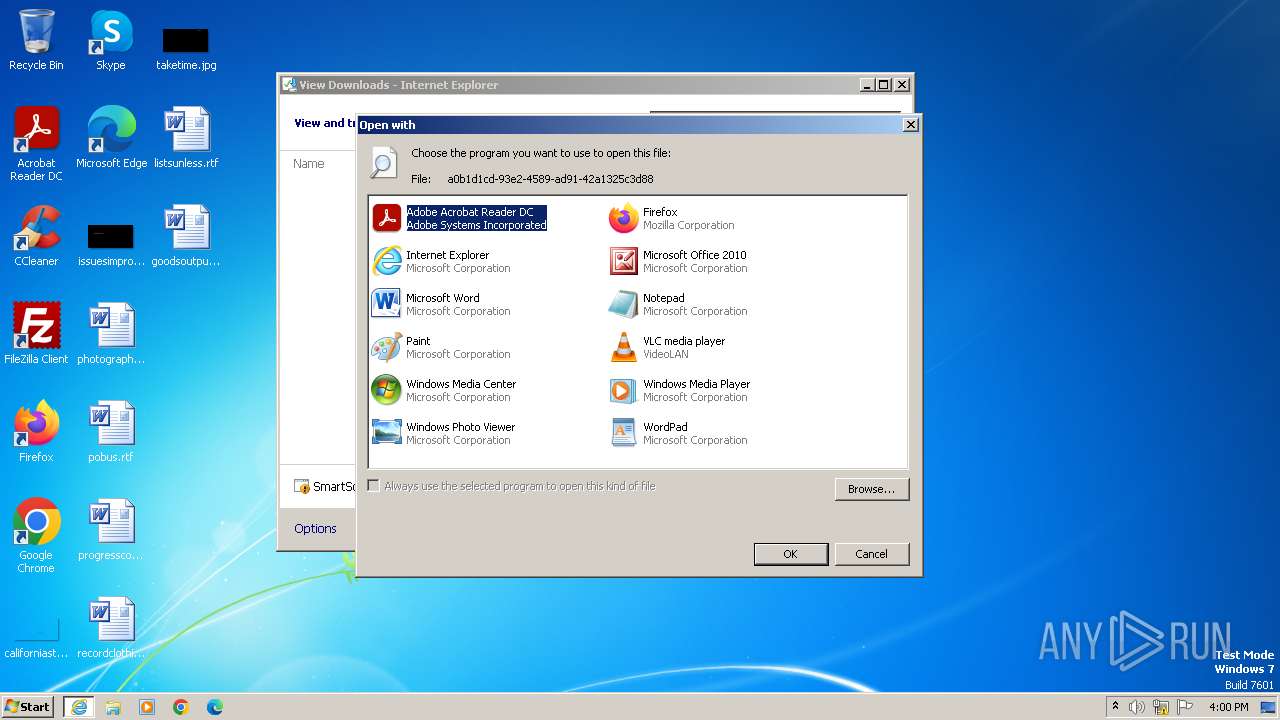The image size is (1280, 720).
Task: Select Skype desktop shortcut
Action: coord(111,40)
